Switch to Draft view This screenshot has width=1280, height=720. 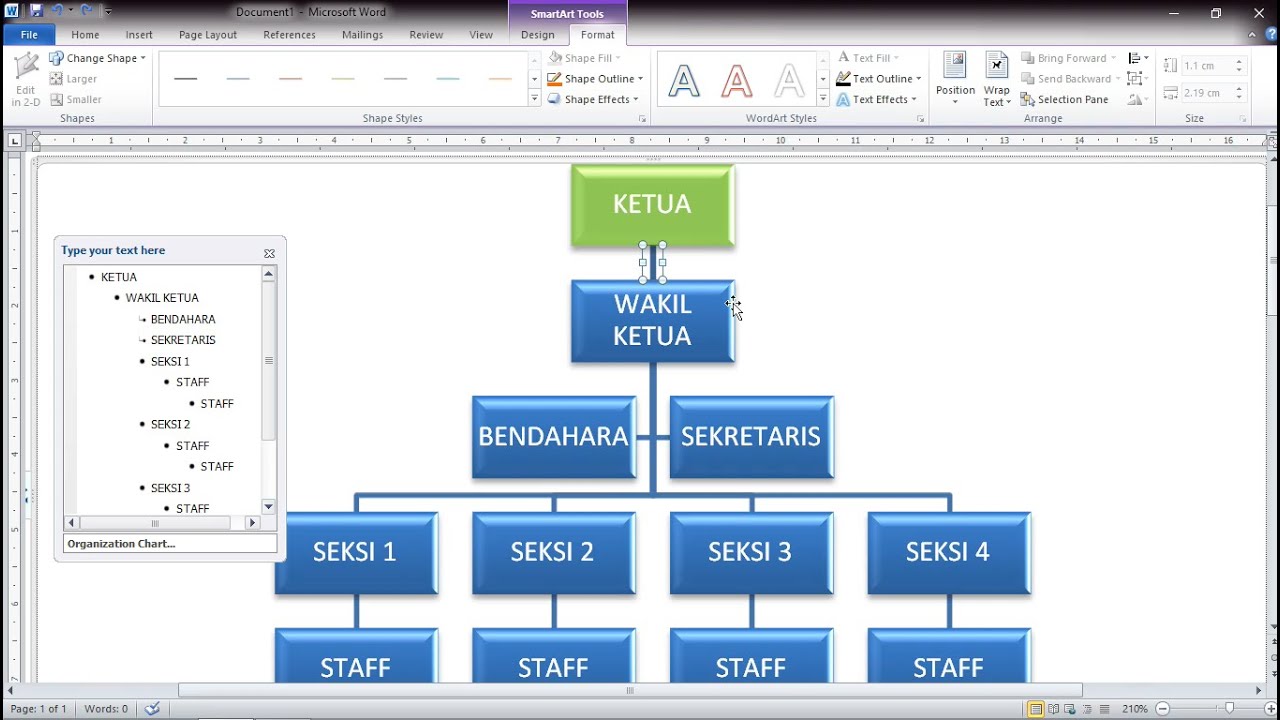pyautogui.click(x=1105, y=709)
